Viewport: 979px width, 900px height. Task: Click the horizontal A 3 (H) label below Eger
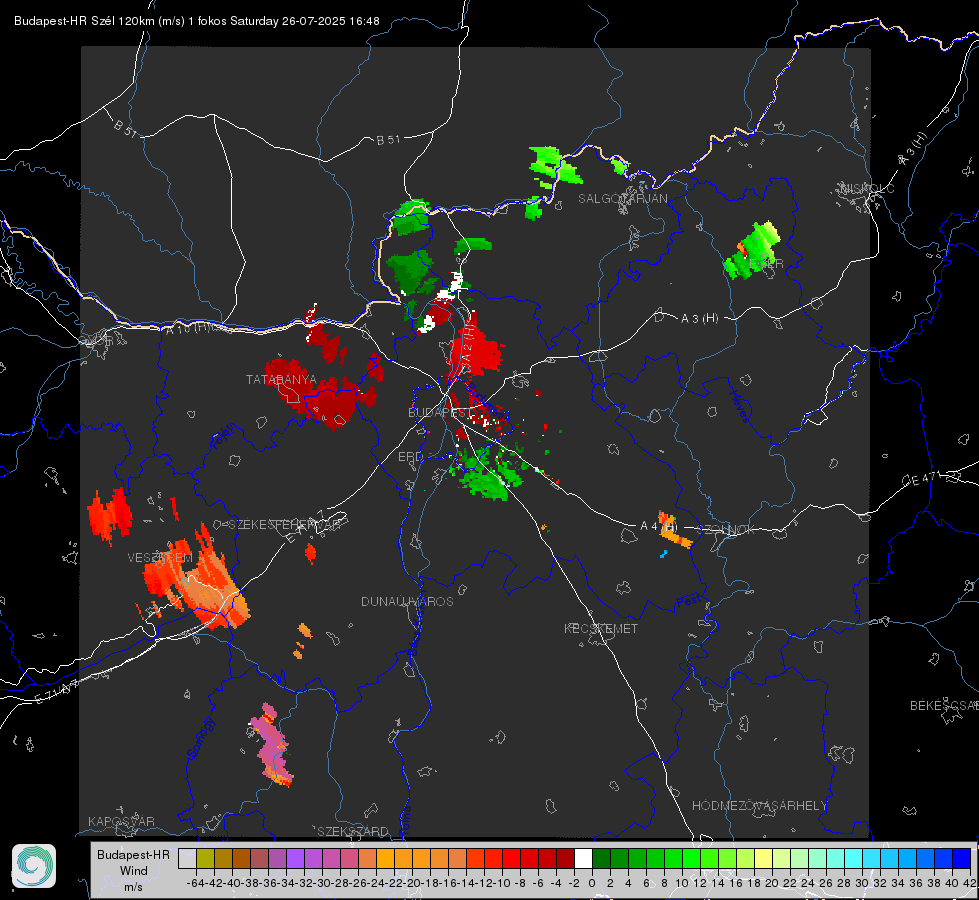tap(699, 318)
